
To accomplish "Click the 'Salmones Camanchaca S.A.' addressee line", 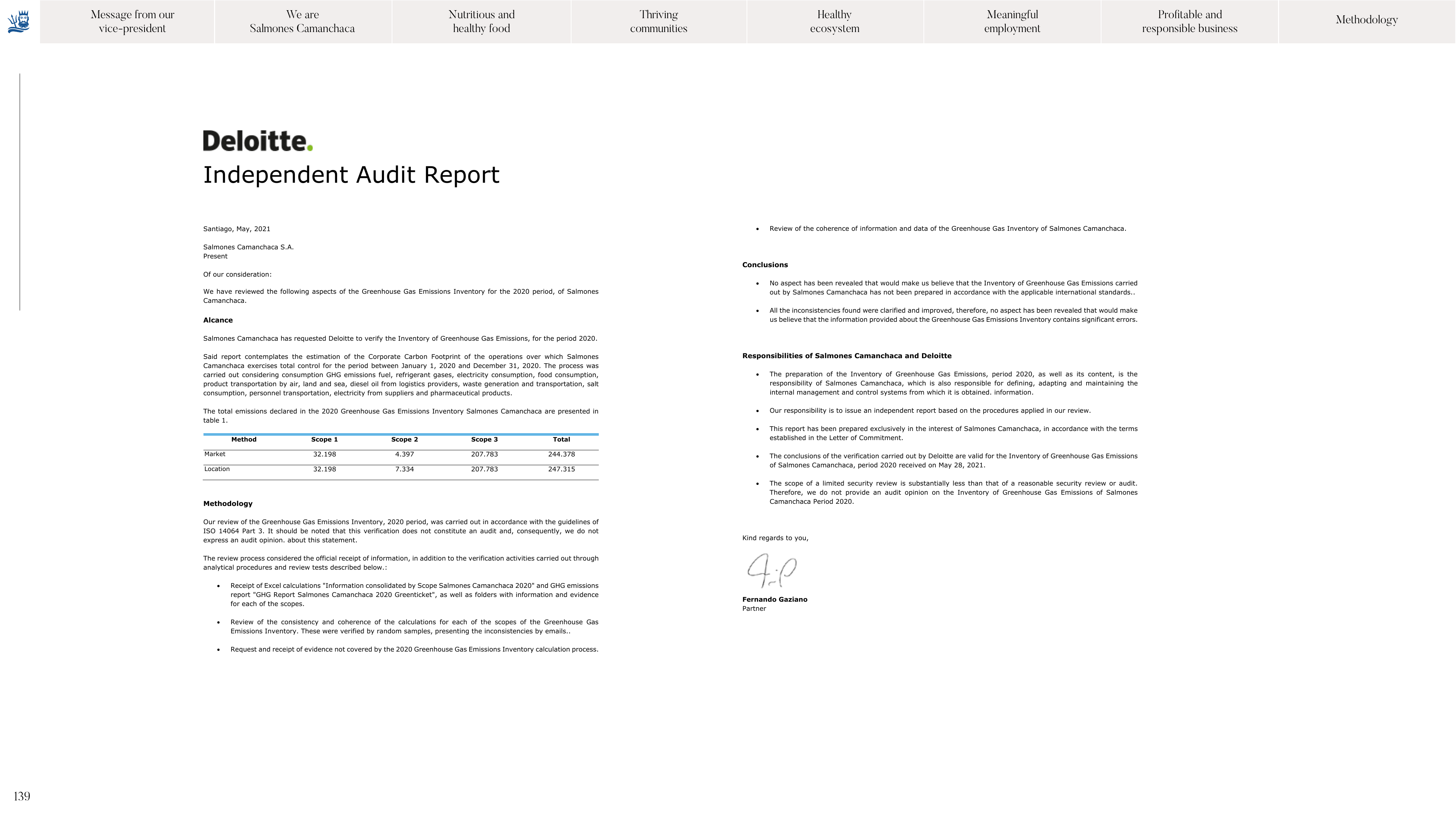I will (x=248, y=247).
